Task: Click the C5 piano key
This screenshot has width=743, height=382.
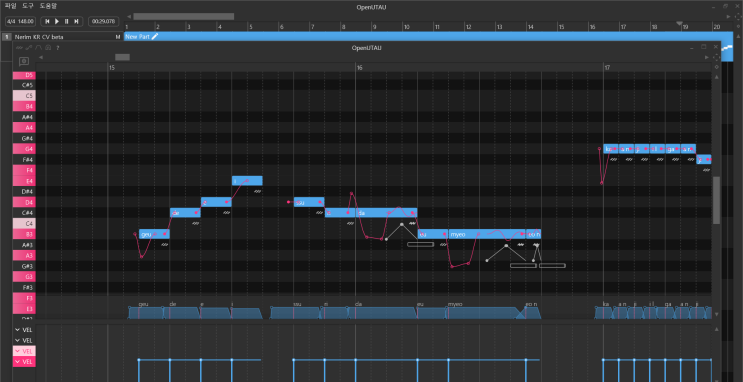Action: point(24,96)
